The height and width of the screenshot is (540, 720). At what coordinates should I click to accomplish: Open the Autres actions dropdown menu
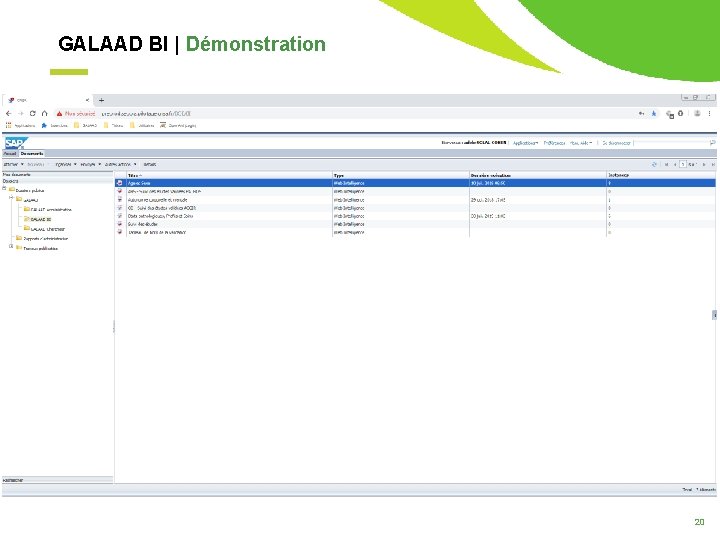pos(120,164)
